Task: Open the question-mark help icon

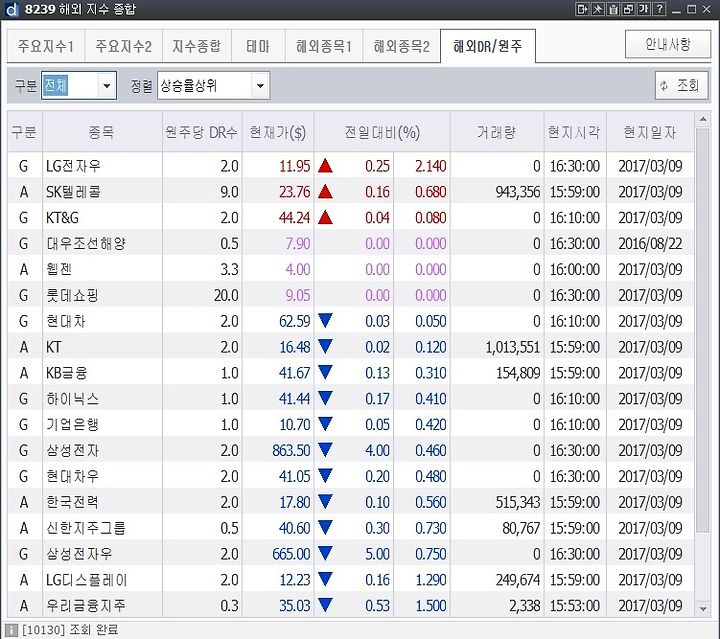Action: click(659, 9)
